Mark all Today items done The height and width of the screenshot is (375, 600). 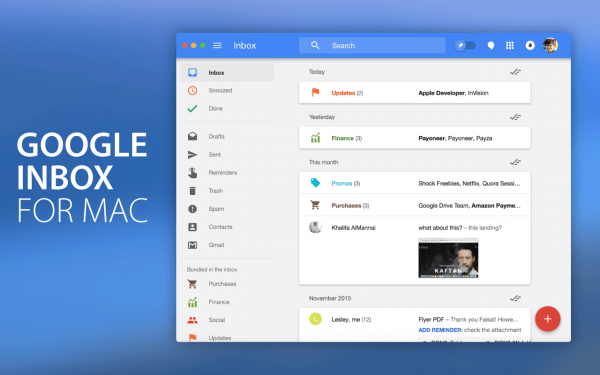point(515,72)
